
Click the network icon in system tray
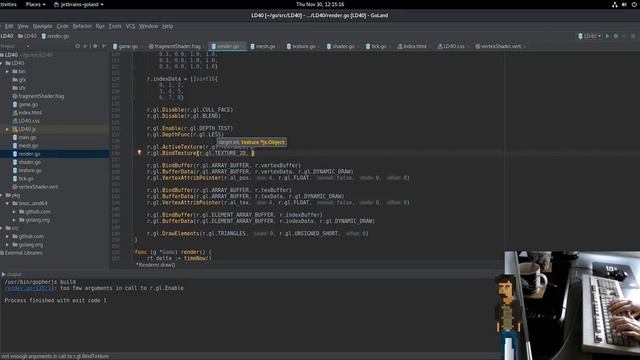615,4
